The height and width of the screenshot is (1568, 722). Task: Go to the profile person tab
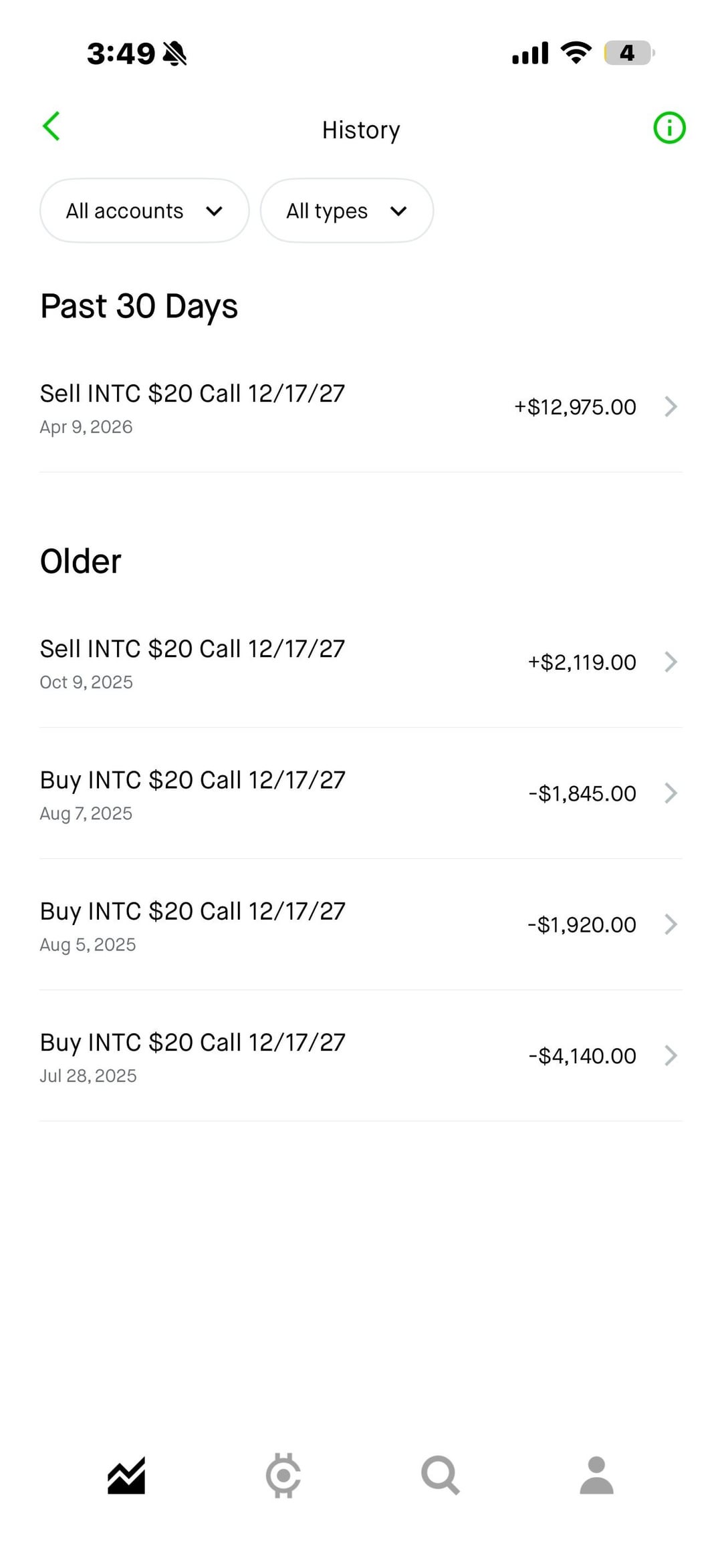[x=596, y=1475]
